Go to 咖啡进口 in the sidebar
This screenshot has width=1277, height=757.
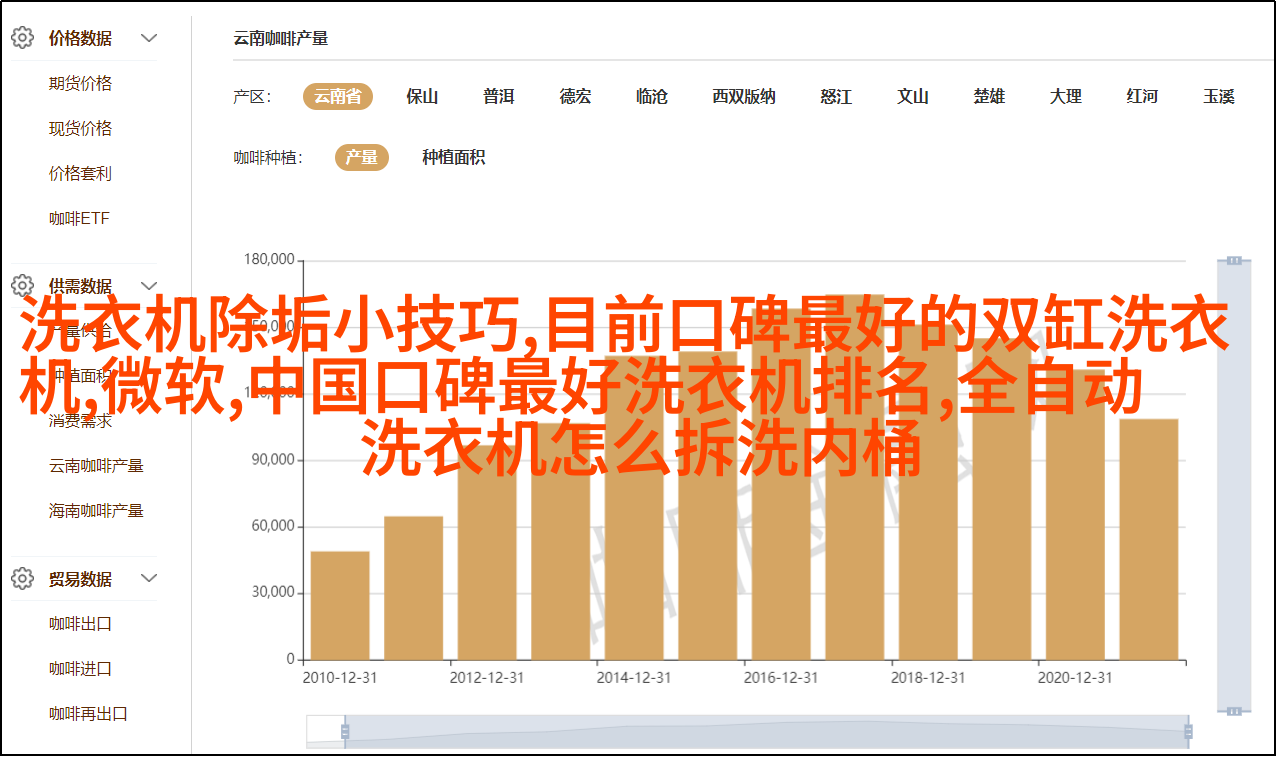point(80,669)
